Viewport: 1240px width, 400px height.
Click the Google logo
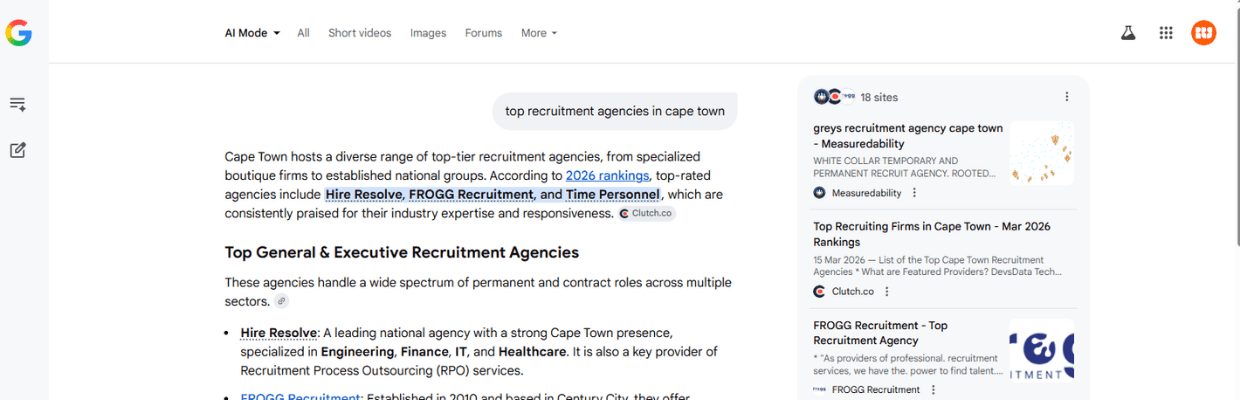point(18,33)
